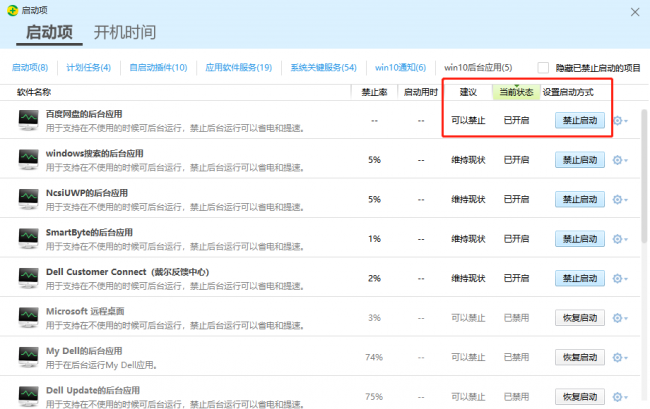This screenshot has height=409, width=650.
Task: Select the NcsiUWP的后台应用 name text
Action: coord(87,193)
